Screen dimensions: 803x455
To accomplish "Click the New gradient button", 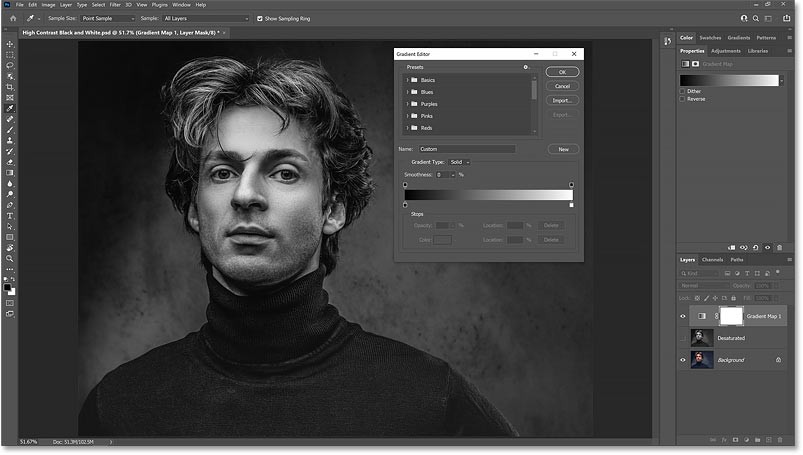I will pyautogui.click(x=563, y=149).
